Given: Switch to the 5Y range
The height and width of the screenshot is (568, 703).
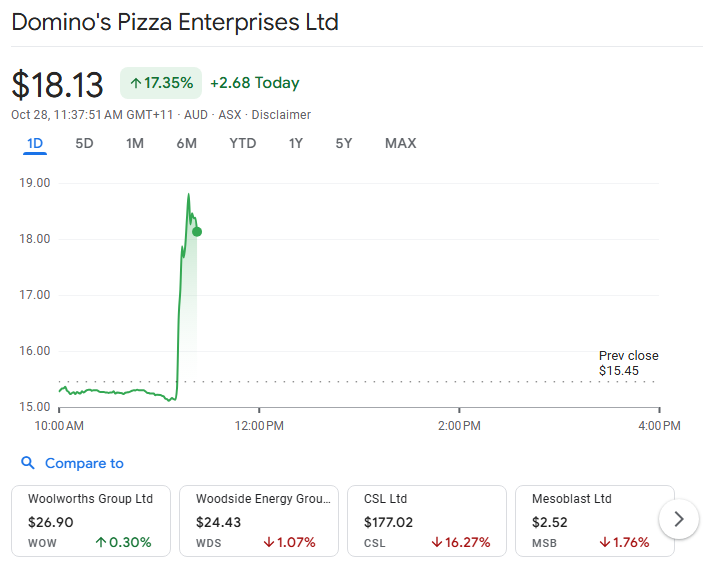Looking at the screenshot, I should point(344,143).
